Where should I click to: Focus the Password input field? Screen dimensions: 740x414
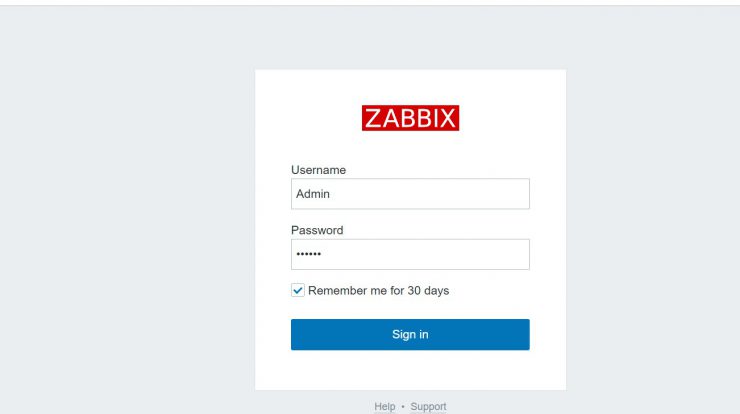tap(410, 254)
